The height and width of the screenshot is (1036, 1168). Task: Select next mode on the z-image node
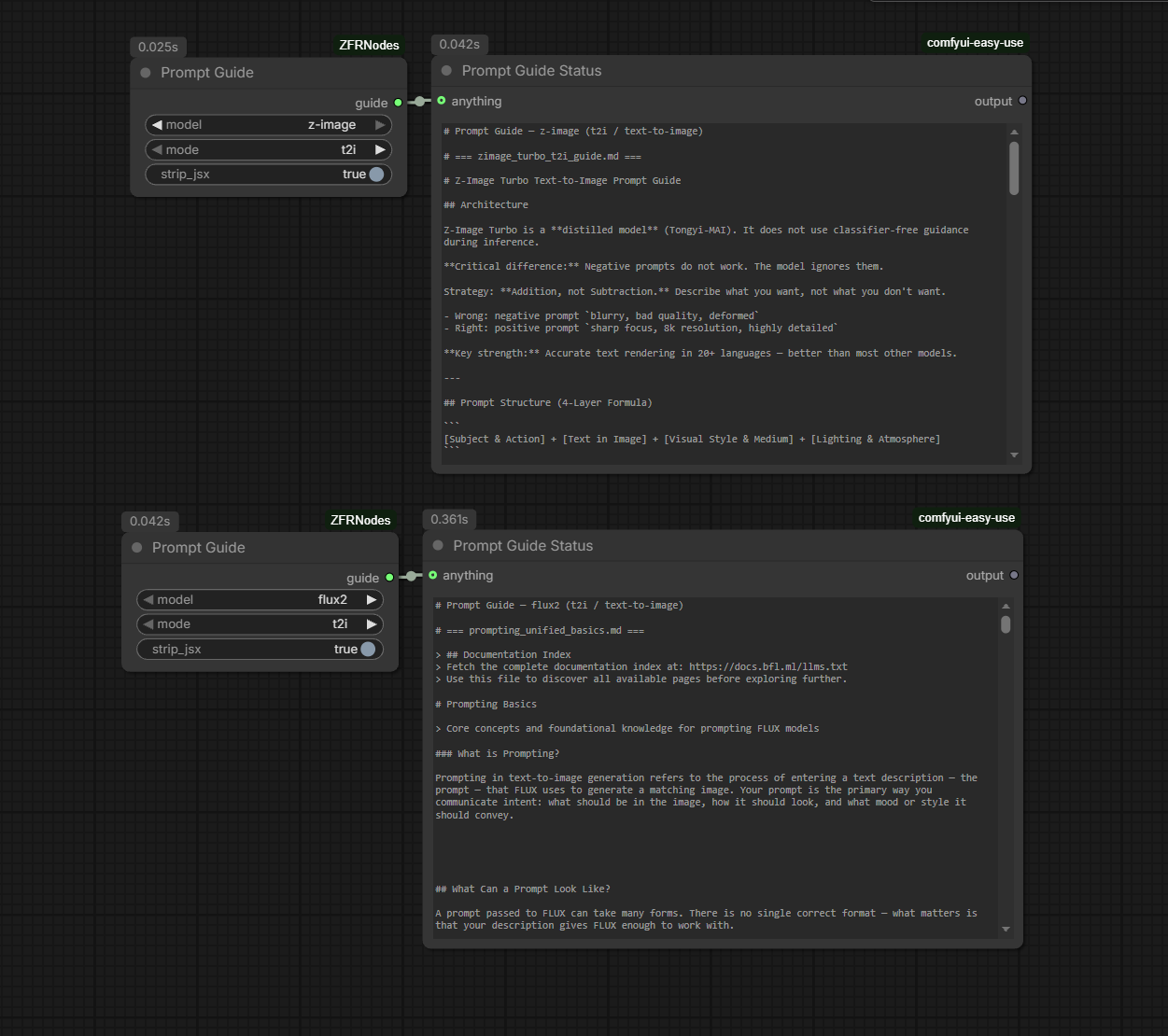(x=380, y=150)
